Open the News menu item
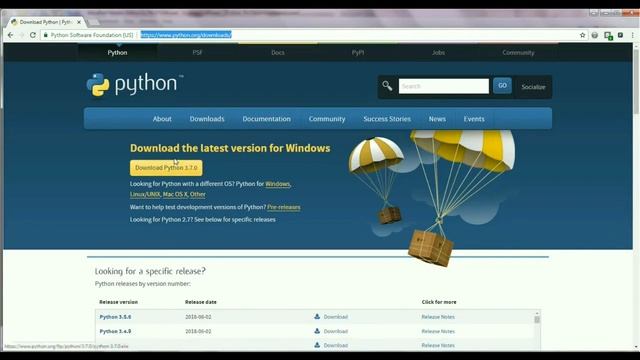The height and width of the screenshot is (360, 640). (x=437, y=119)
